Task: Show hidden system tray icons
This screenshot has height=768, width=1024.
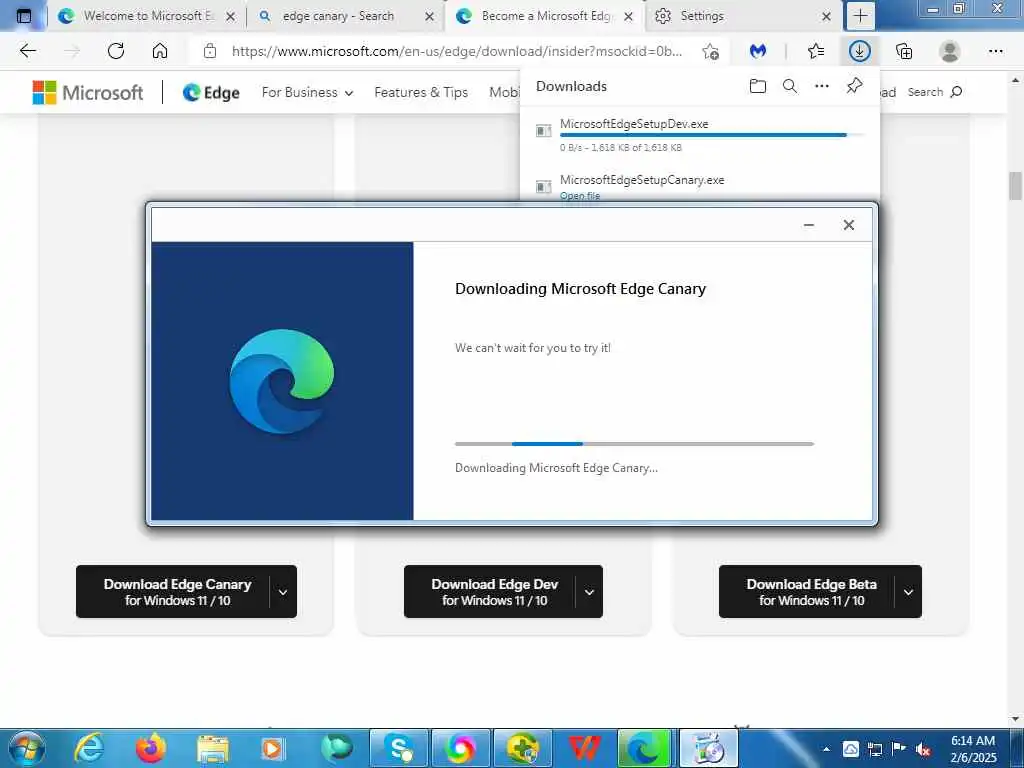Action: (826, 749)
